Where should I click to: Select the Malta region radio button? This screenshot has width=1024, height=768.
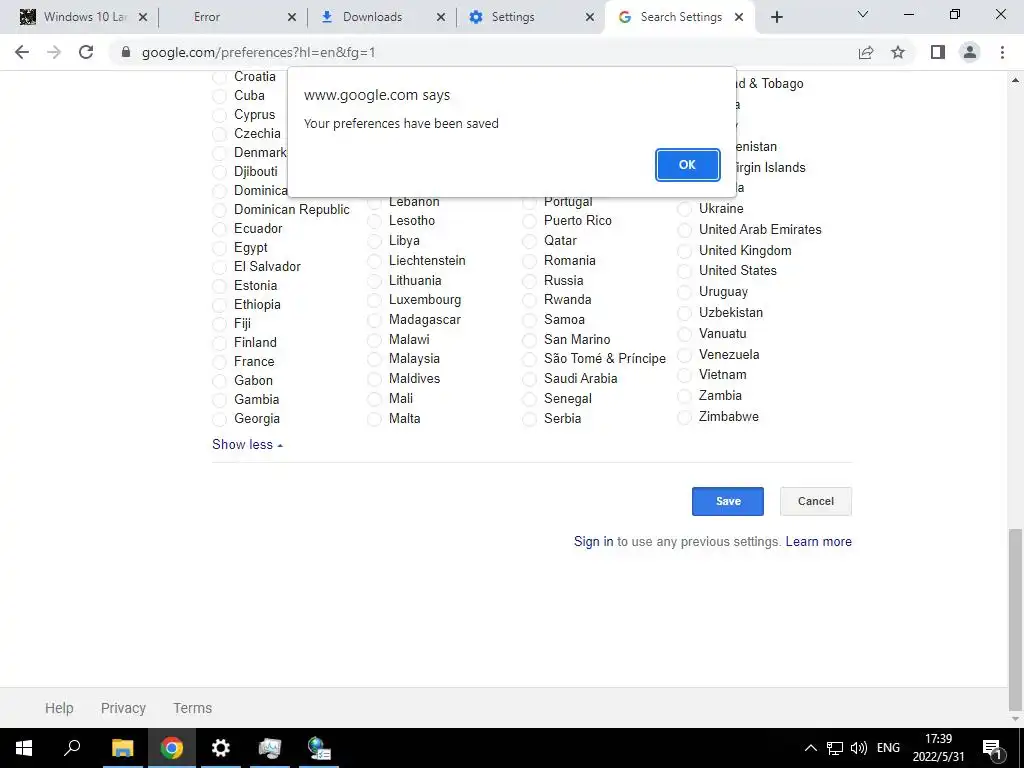[374, 419]
